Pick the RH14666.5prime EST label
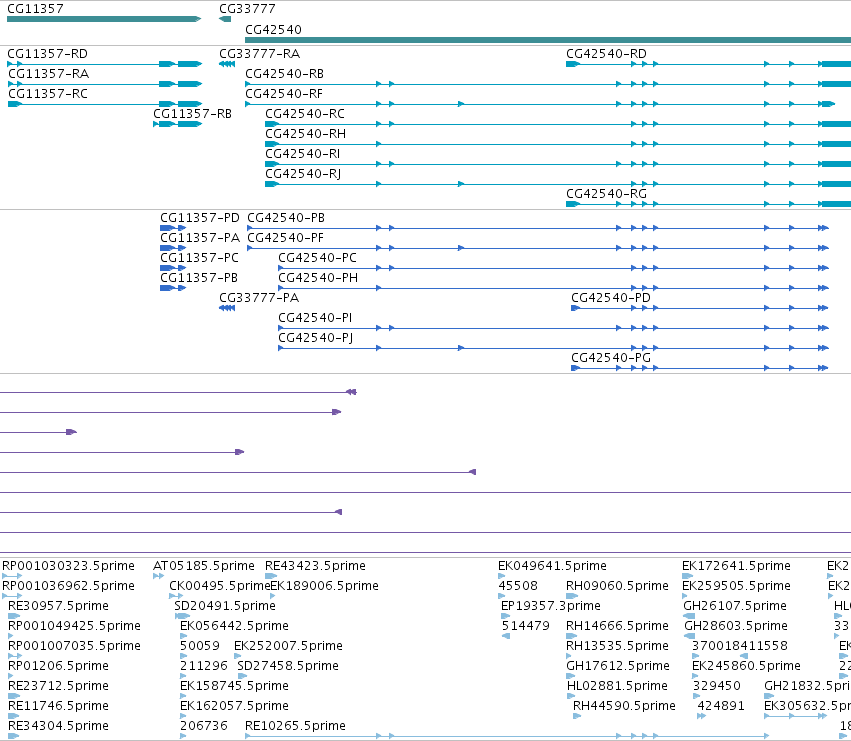 click(618, 626)
